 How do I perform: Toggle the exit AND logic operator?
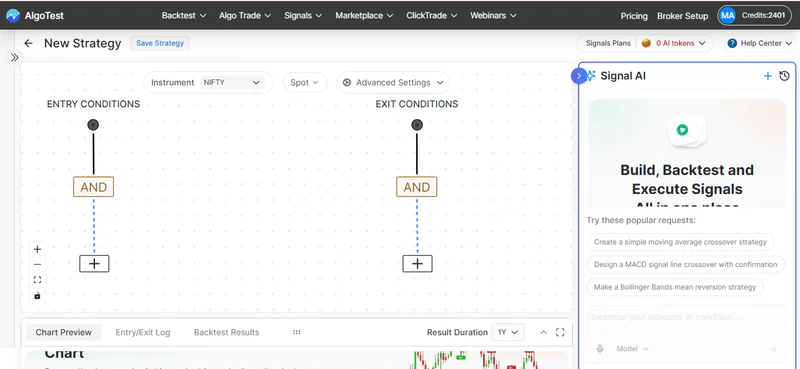[x=417, y=187]
